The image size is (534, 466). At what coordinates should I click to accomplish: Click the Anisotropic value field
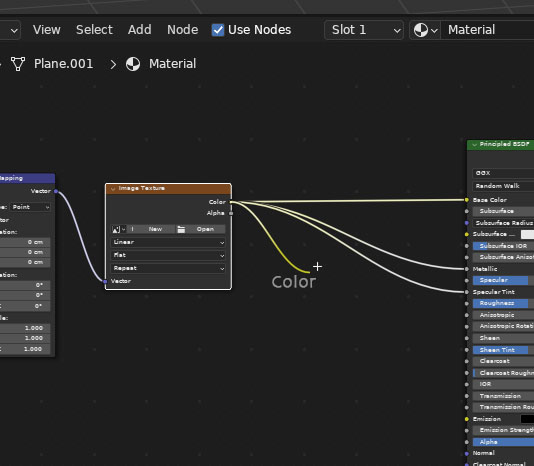click(503, 315)
